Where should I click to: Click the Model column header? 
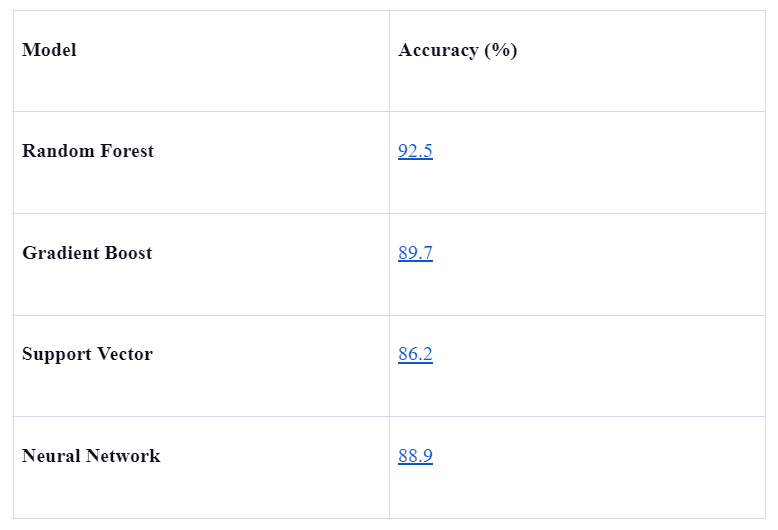point(49,50)
